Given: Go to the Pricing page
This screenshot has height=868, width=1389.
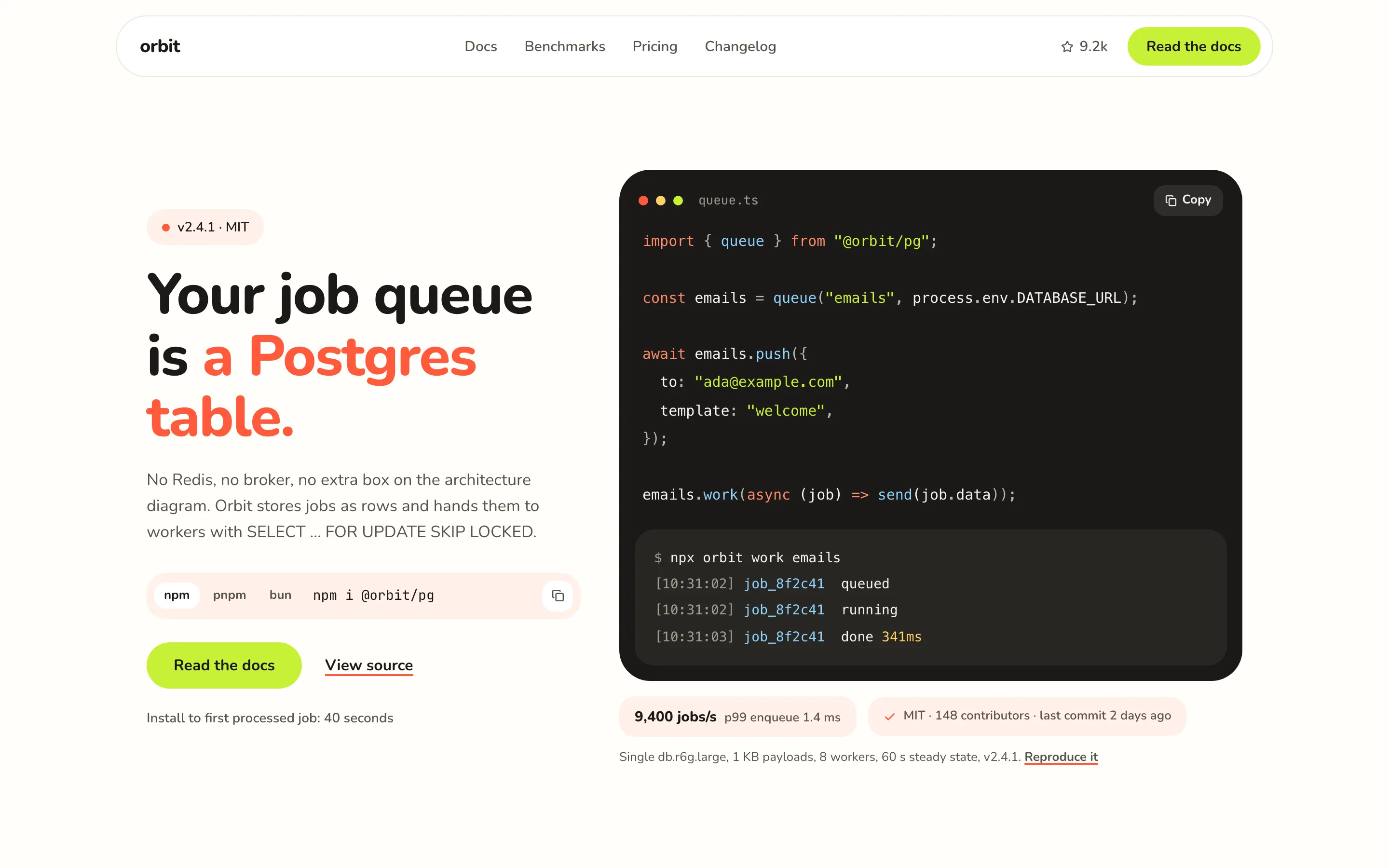Looking at the screenshot, I should (x=654, y=46).
